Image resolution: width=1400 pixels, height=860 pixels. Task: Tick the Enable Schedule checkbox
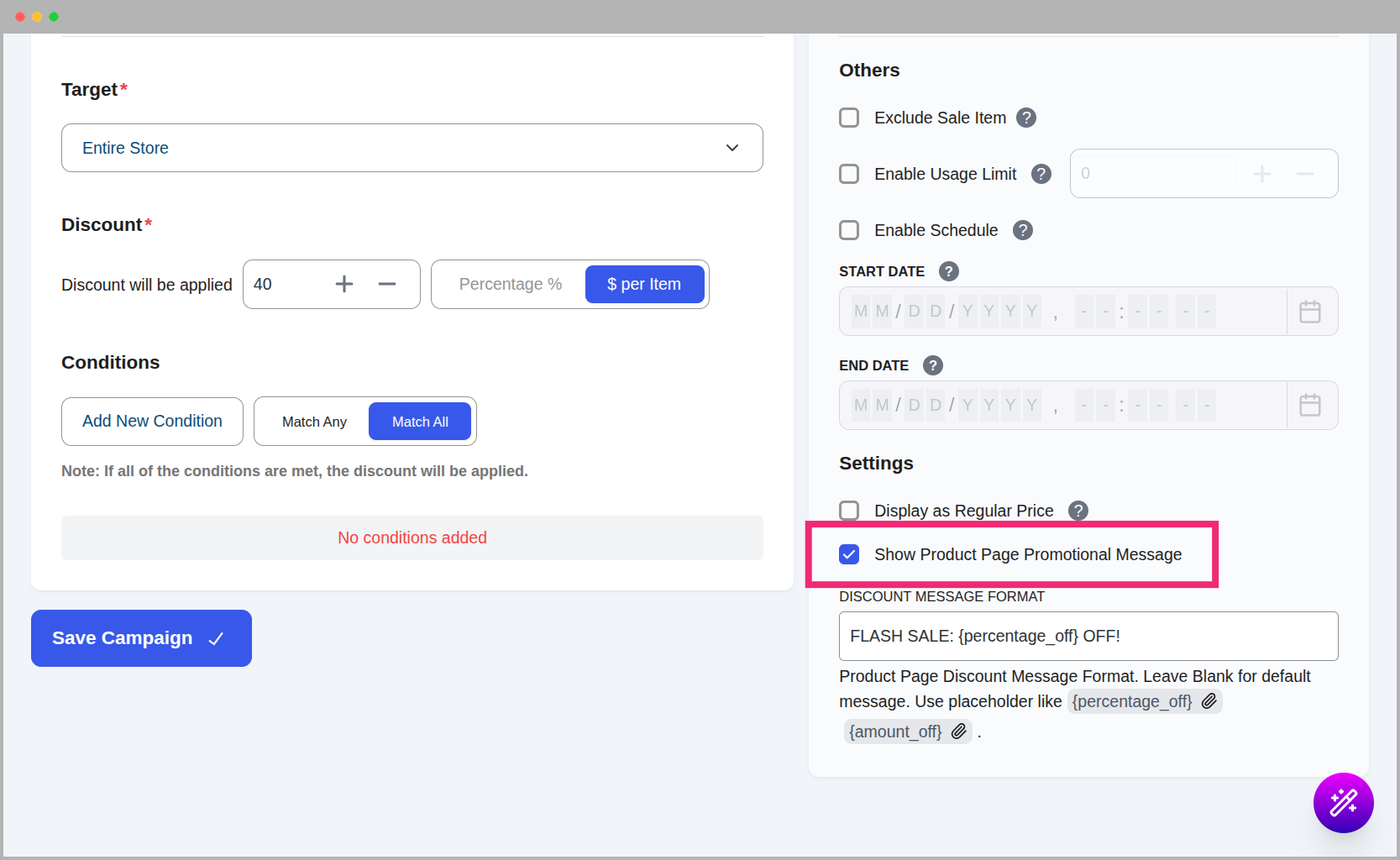pyautogui.click(x=849, y=230)
